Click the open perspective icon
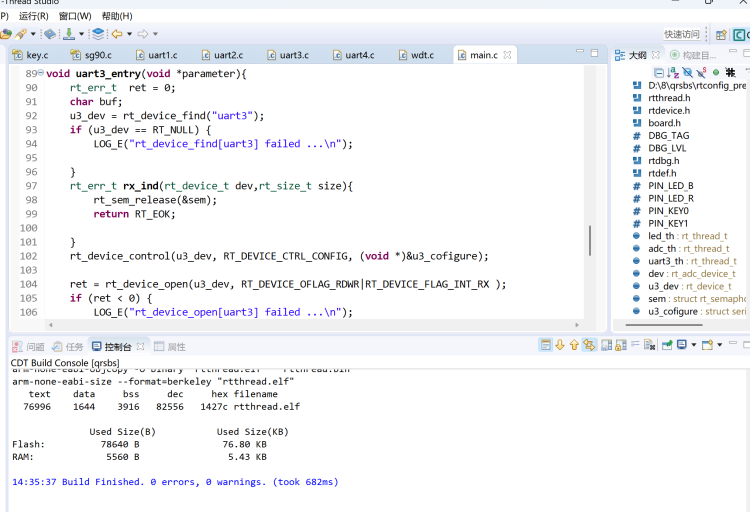Image resolution: width=750 pixels, height=512 pixels. point(721,34)
